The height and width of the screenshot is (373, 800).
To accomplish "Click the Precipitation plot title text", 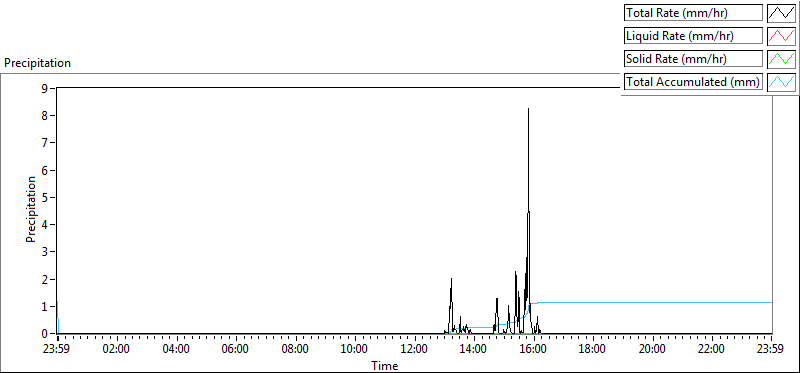I will (37, 63).
